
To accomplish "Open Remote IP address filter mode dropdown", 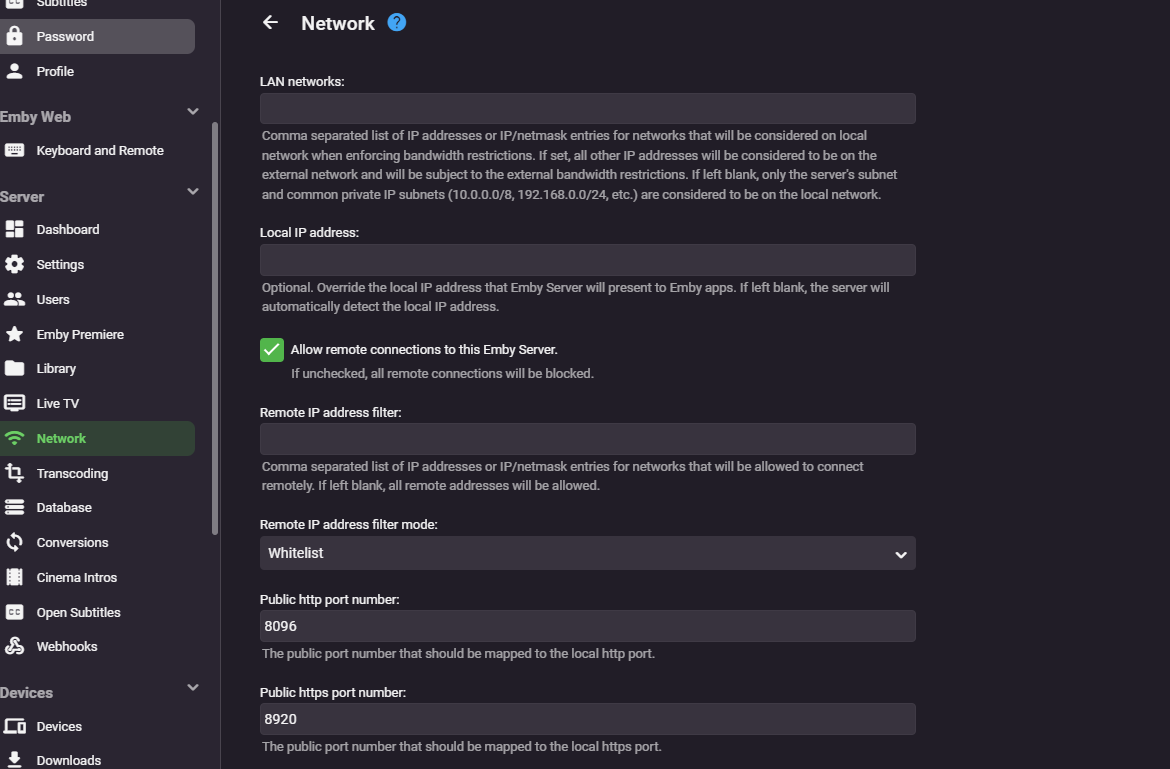I will pos(587,553).
